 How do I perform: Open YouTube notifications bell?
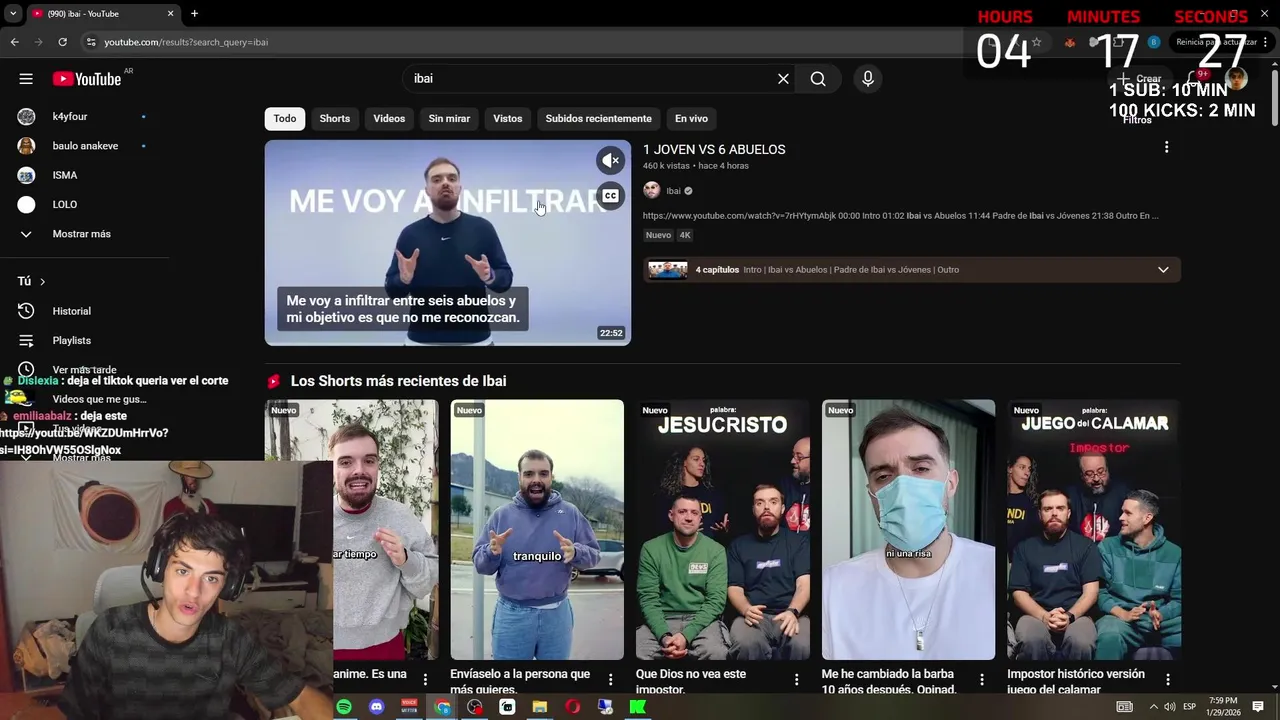pyautogui.click(x=1194, y=79)
